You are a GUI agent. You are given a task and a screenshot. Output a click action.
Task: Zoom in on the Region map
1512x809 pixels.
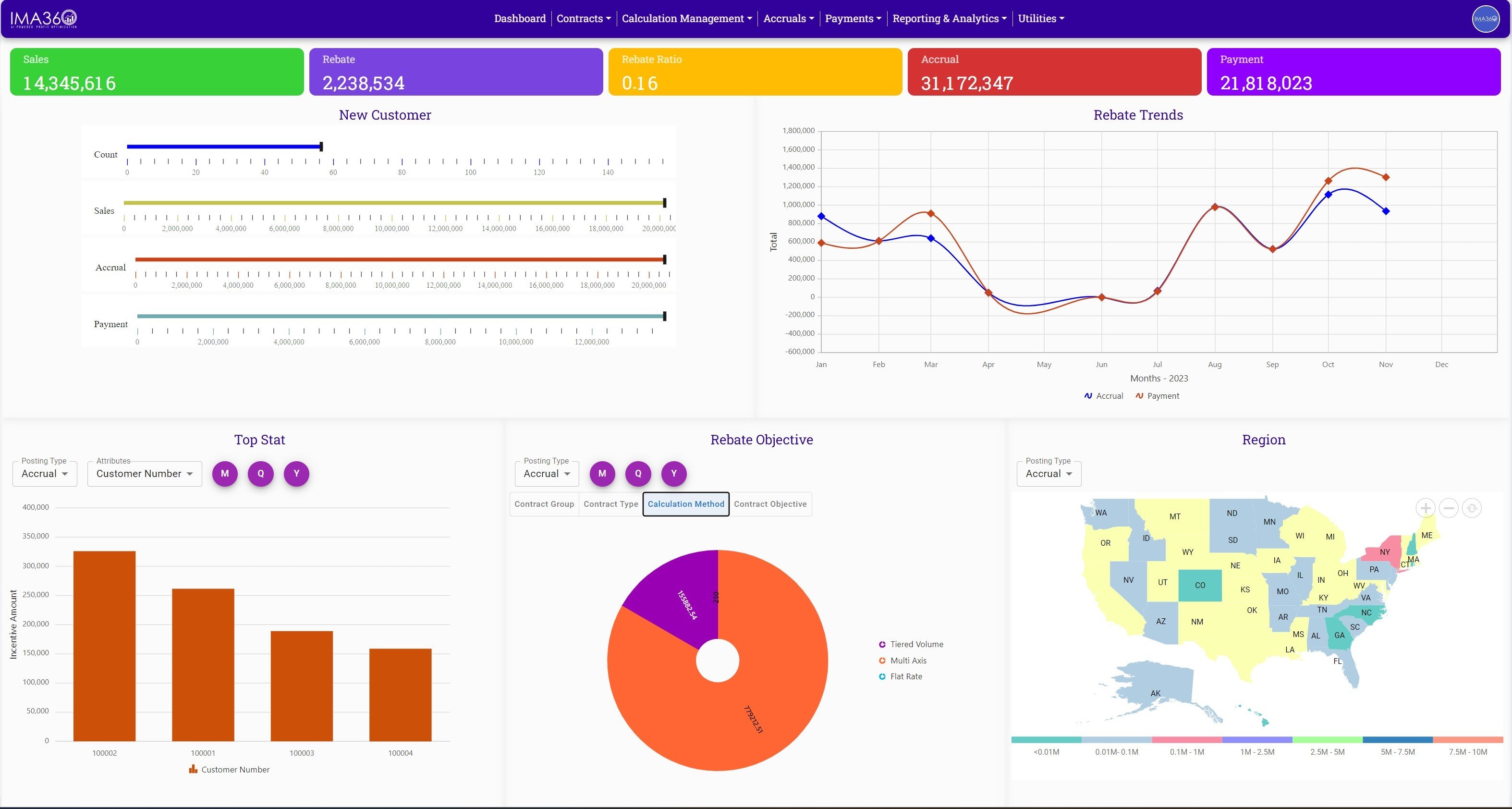tap(1425, 508)
